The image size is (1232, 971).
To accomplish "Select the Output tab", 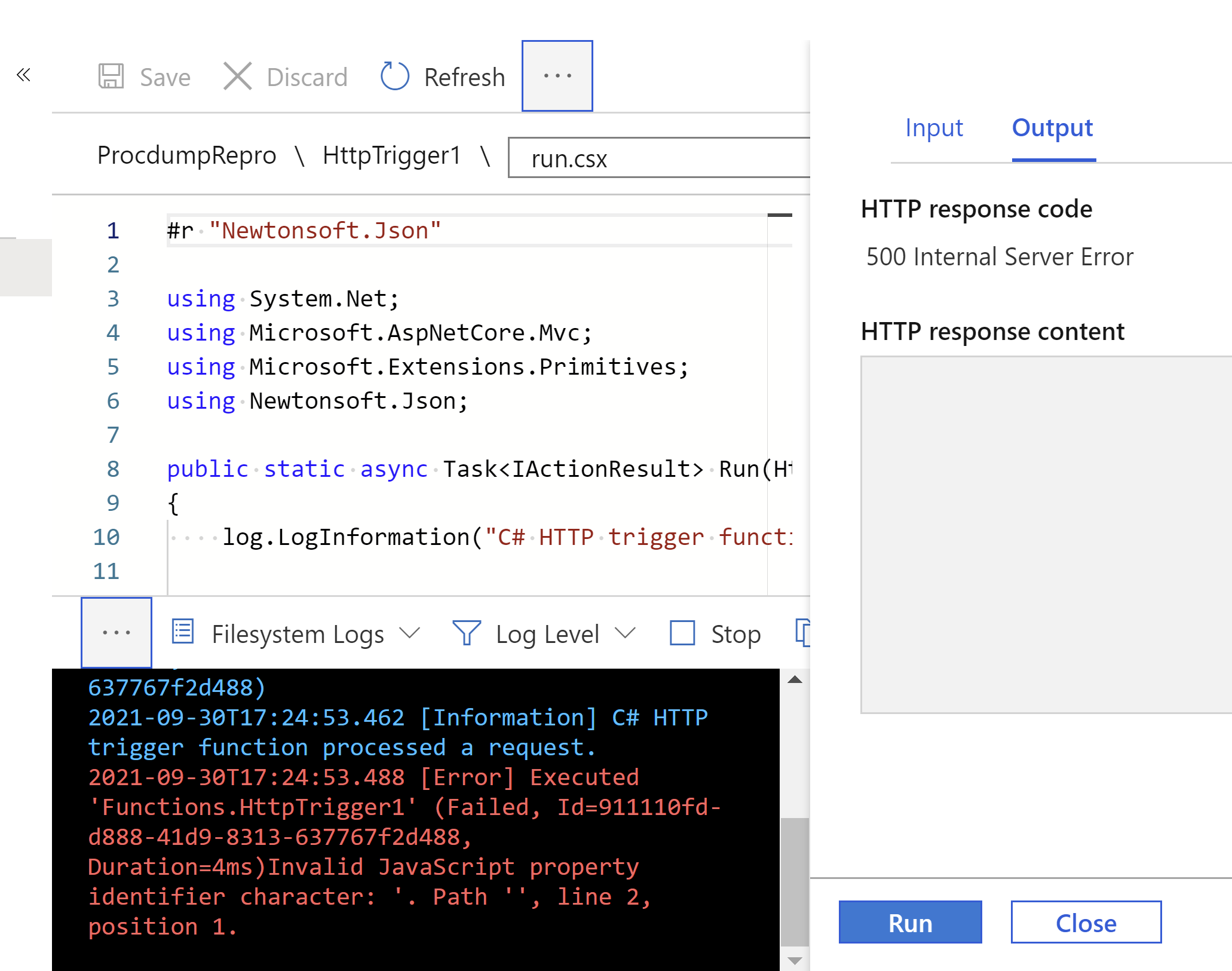I will 1052,128.
